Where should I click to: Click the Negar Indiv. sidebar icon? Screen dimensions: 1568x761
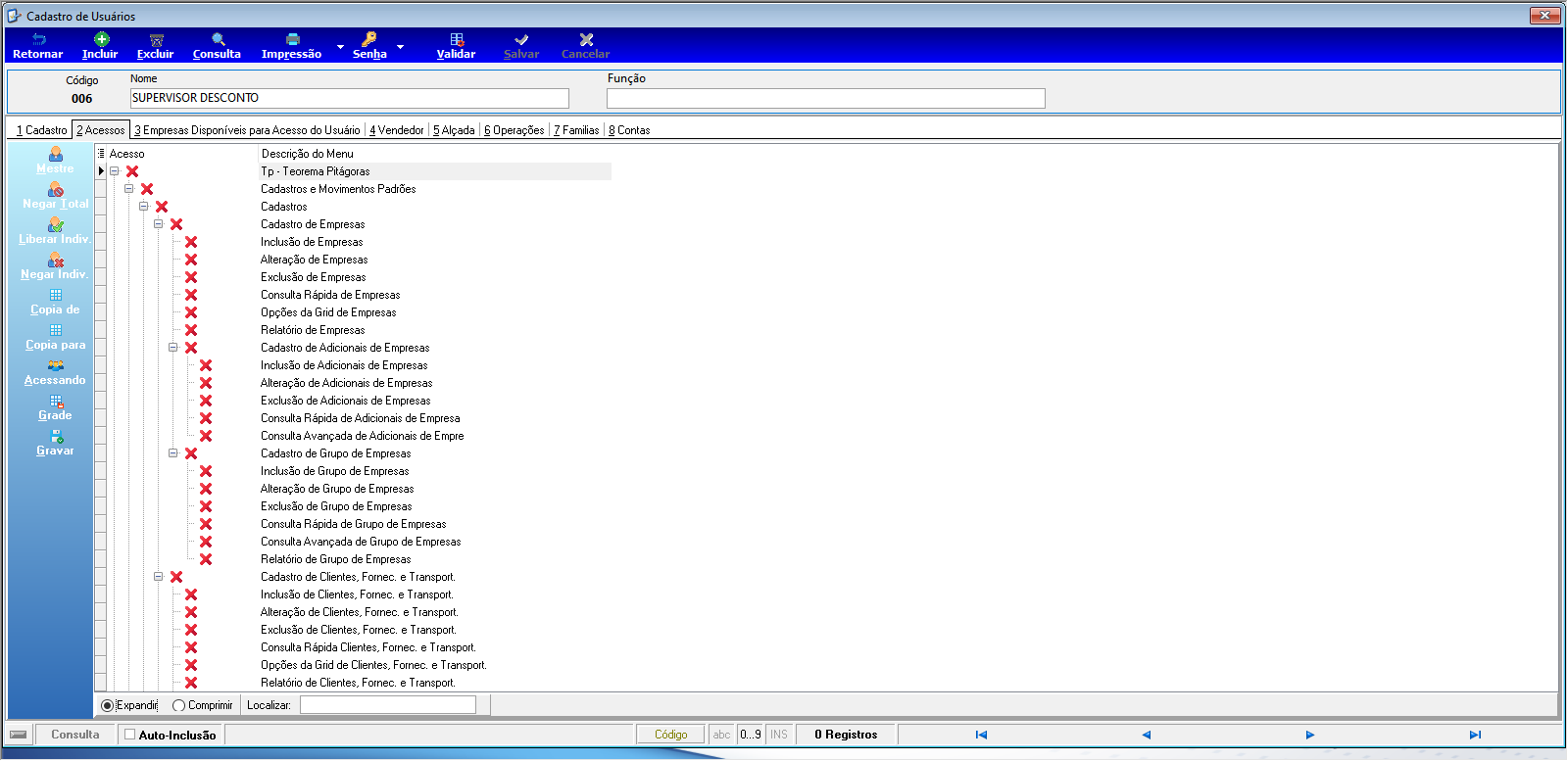point(56,260)
